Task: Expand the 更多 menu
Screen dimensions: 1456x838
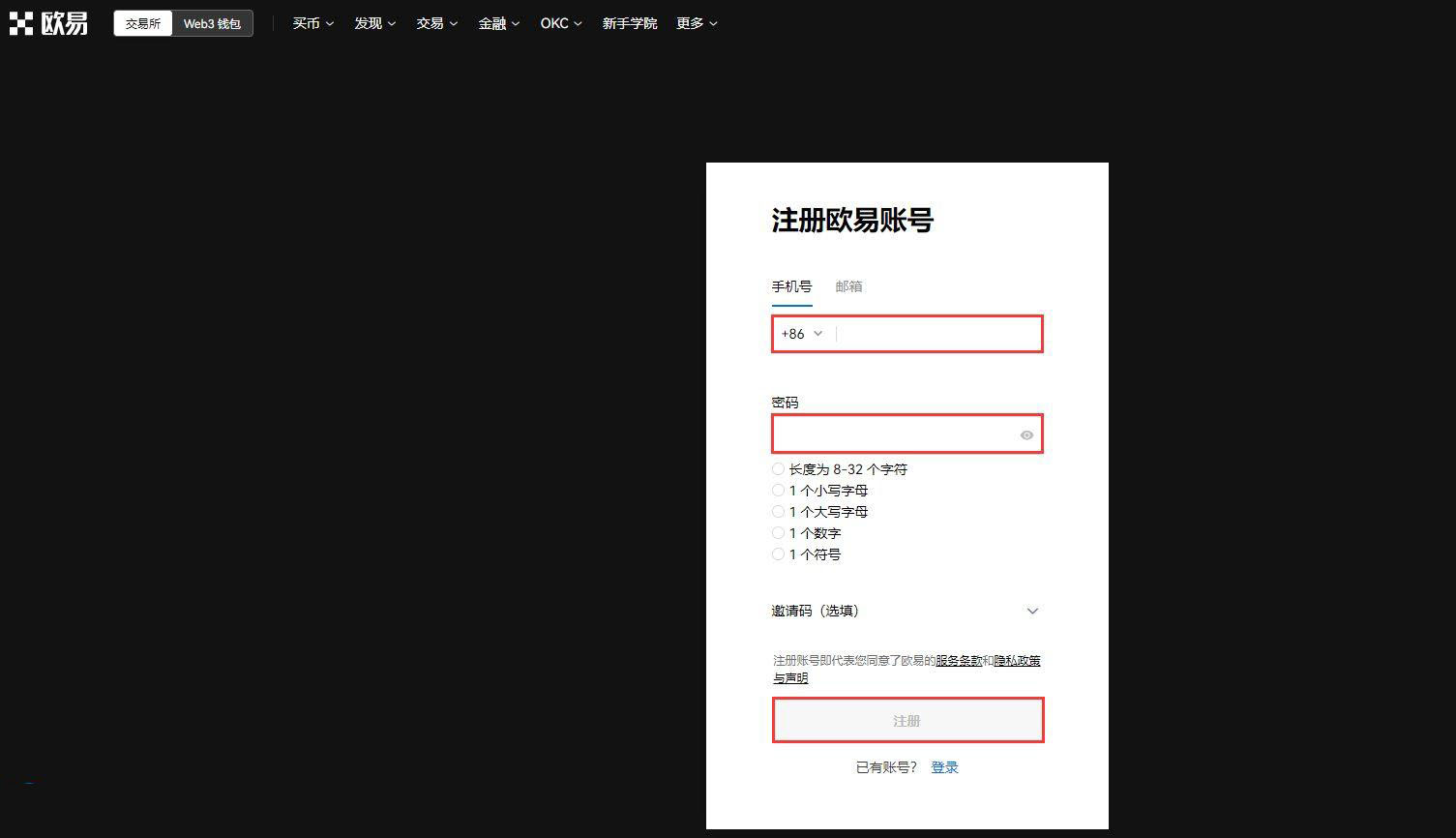Action: pyautogui.click(x=697, y=23)
